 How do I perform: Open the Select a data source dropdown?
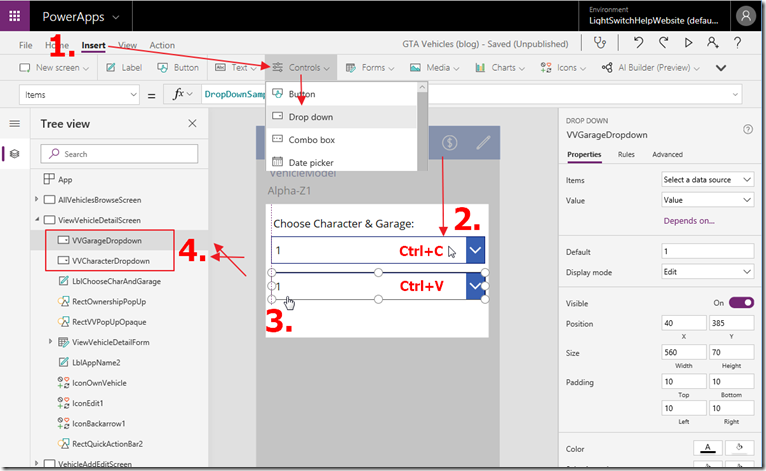pos(707,180)
